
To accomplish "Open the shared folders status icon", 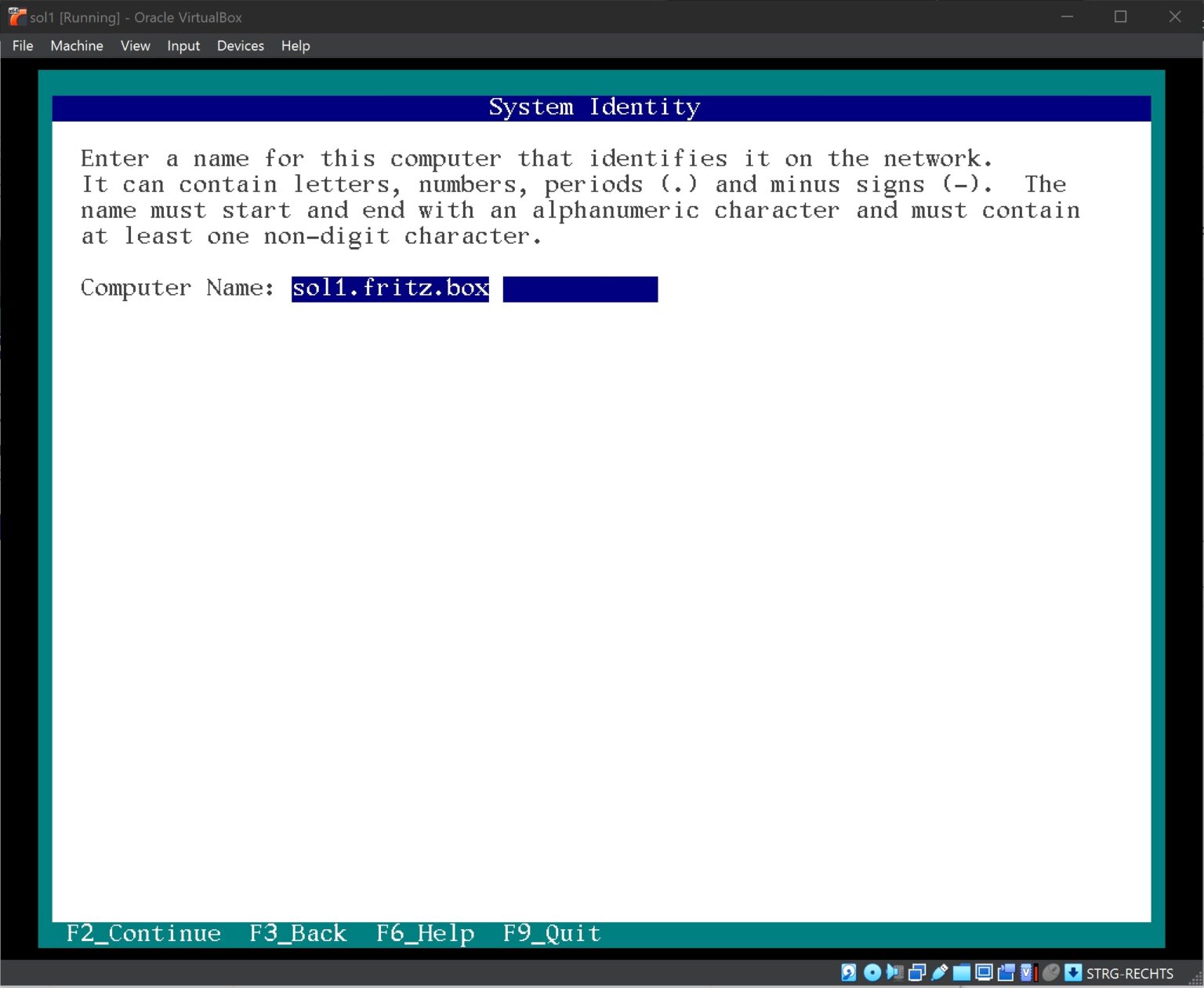I will click(x=961, y=973).
